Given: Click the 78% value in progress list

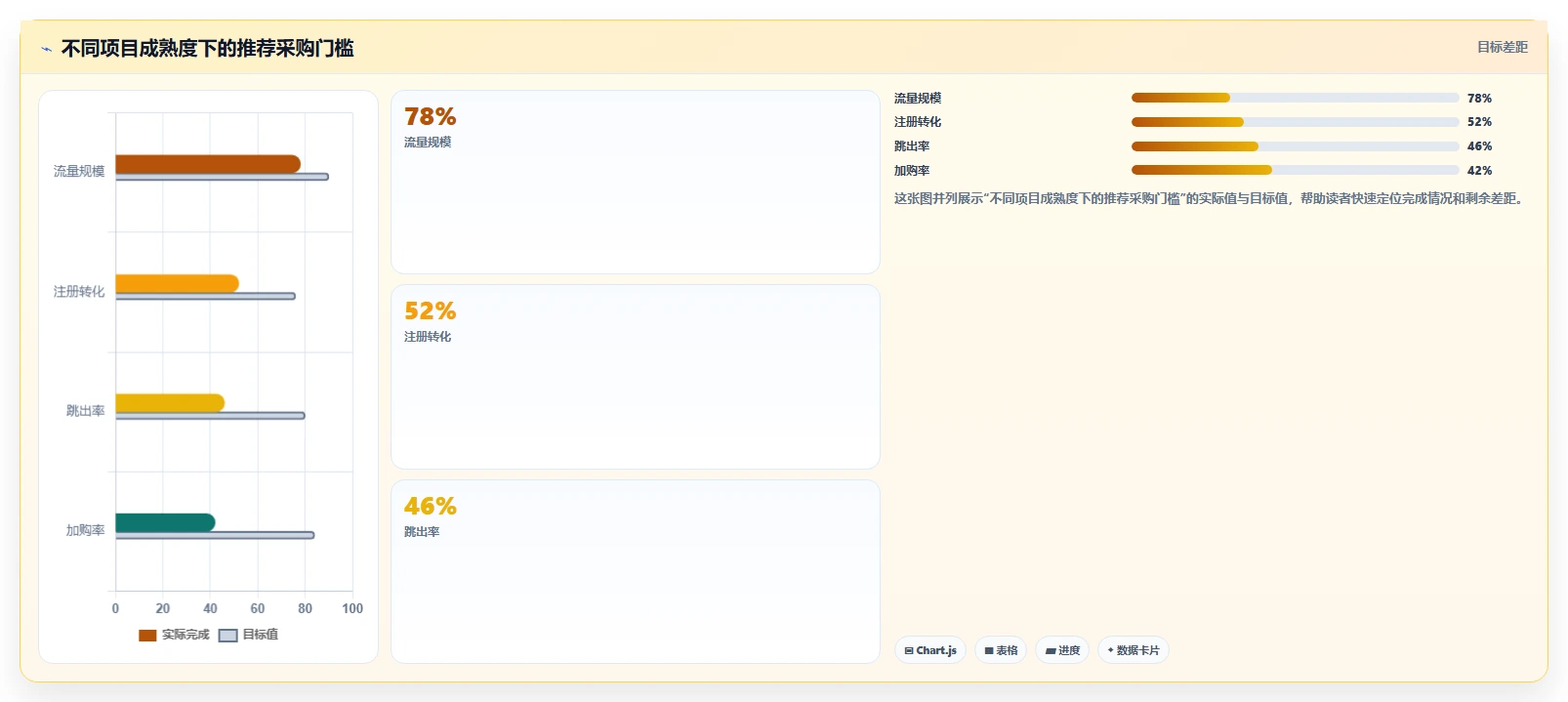Looking at the screenshot, I should (1479, 98).
